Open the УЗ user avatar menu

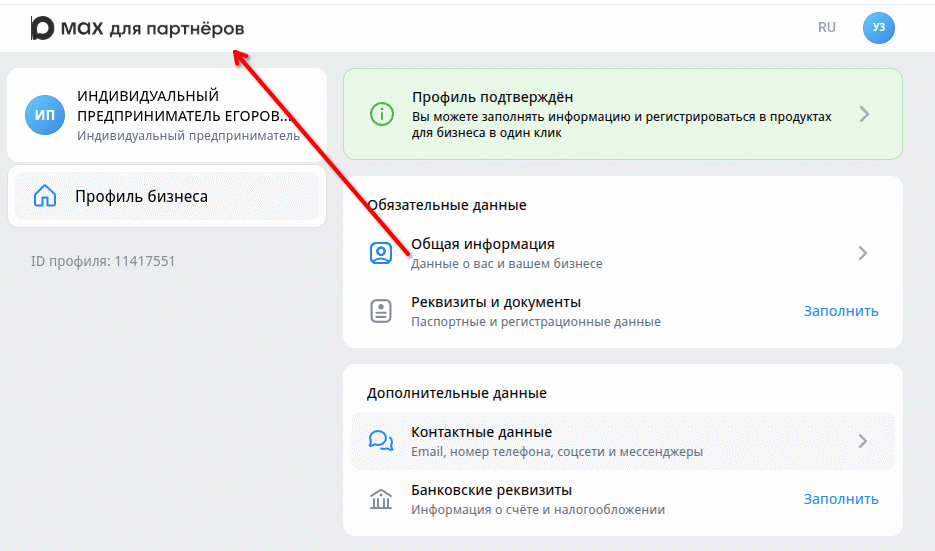(x=878, y=28)
